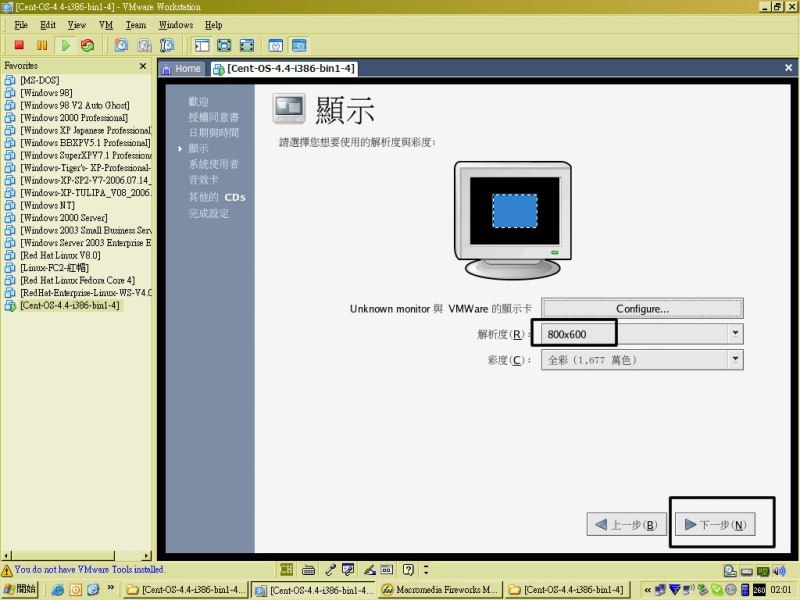The width and height of the screenshot is (800, 600).
Task: Click the 下一步 (N) next button
Action: (716, 525)
